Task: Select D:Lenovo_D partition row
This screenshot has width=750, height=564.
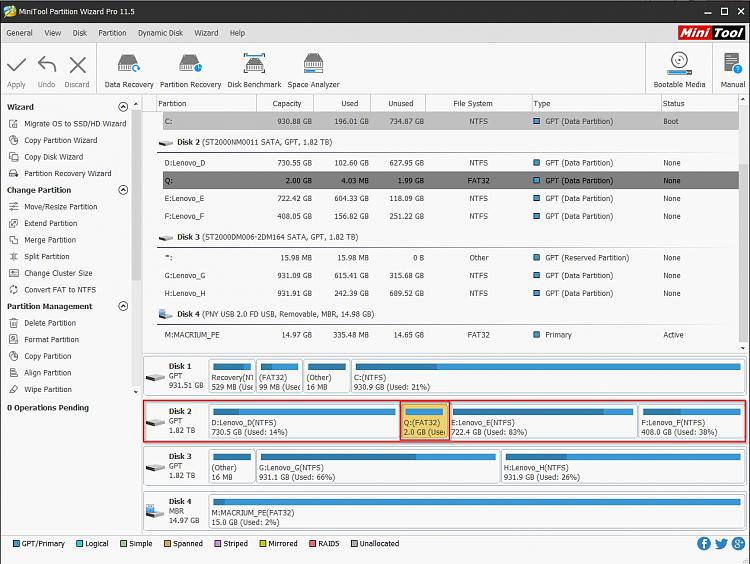Action: 451,163
